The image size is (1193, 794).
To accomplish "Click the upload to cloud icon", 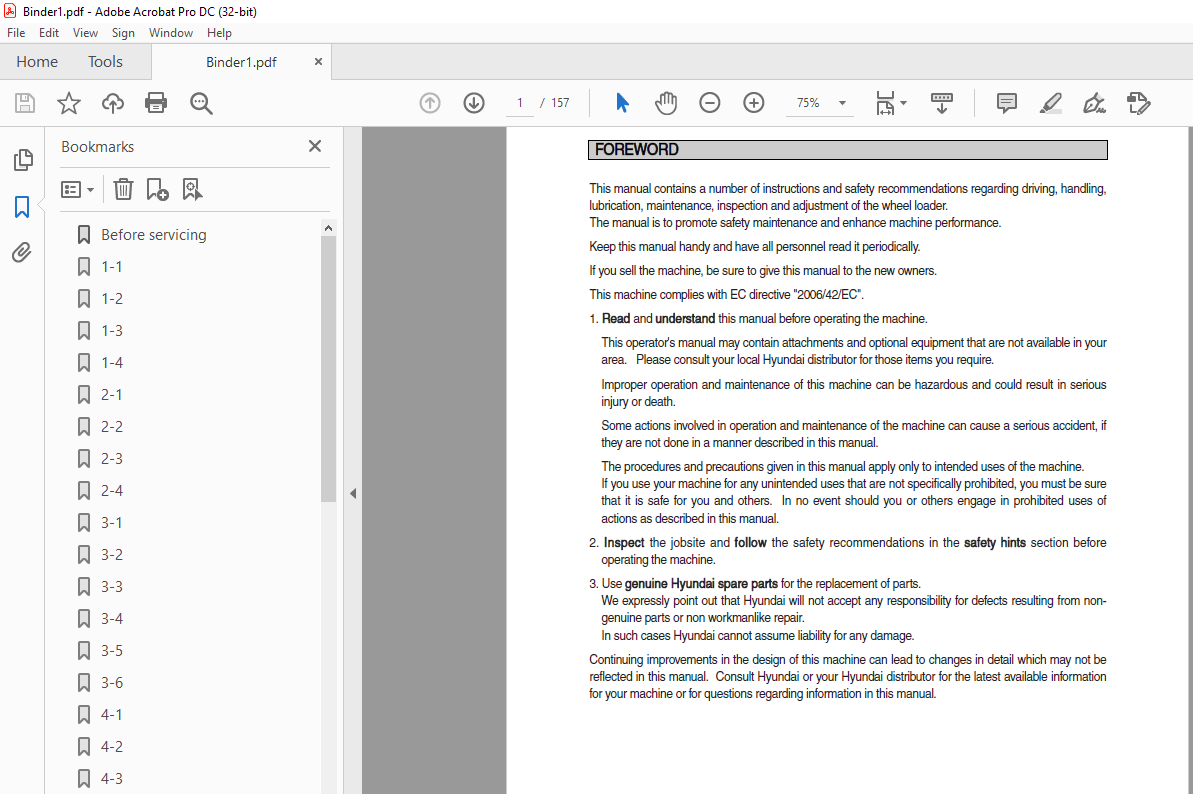I will tap(113, 103).
